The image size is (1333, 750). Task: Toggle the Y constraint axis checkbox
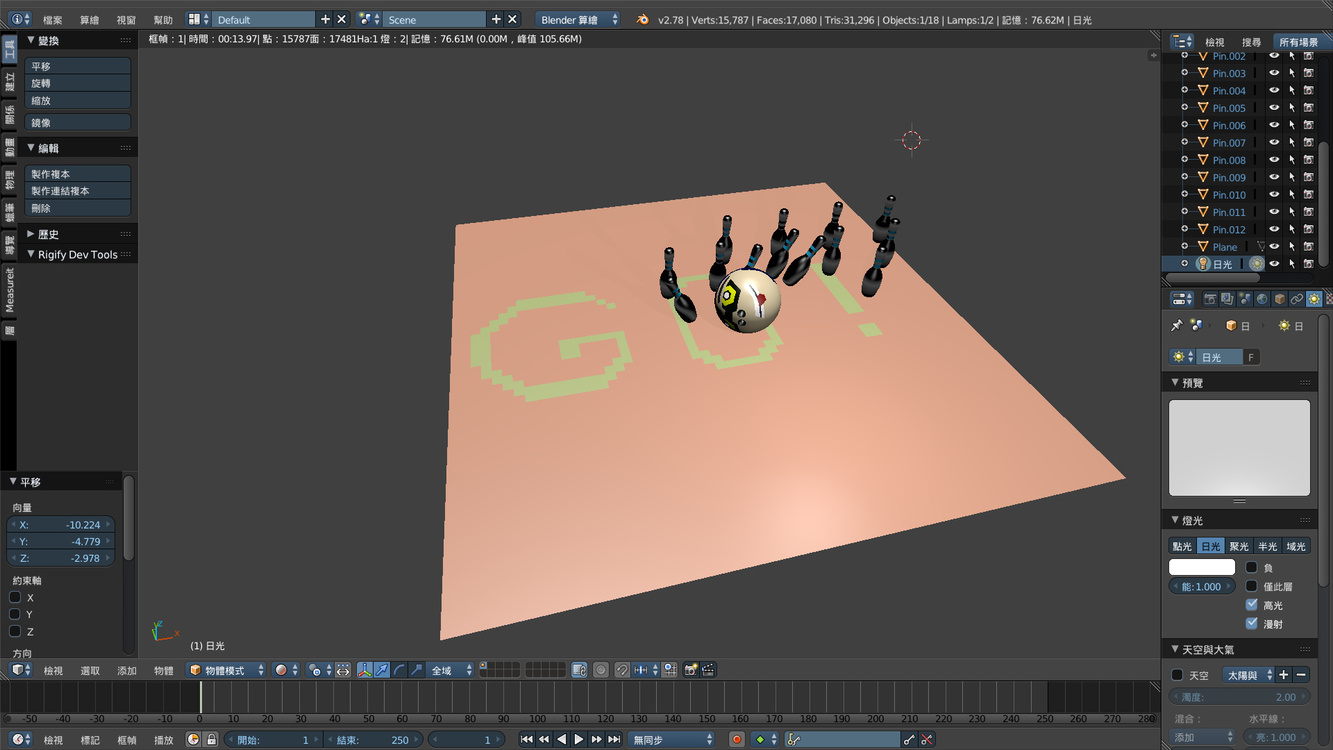15,614
